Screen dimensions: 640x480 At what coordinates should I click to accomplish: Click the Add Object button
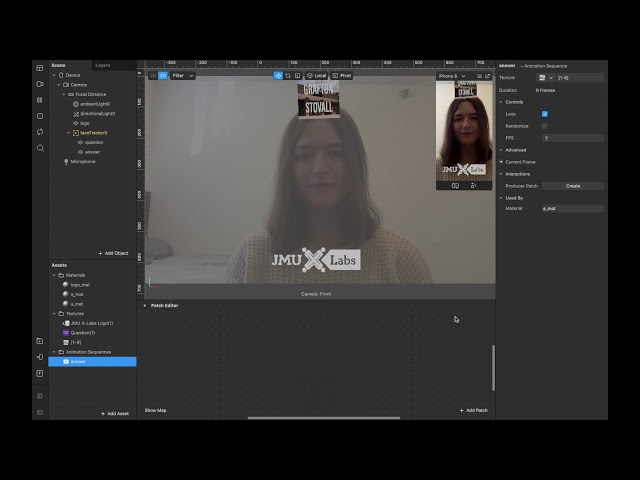[x=113, y=253]
